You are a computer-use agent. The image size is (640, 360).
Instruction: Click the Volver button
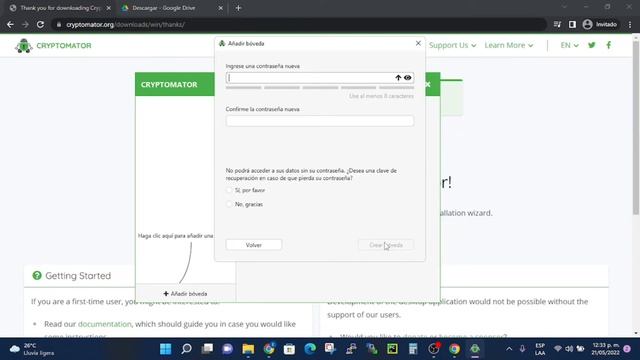click(x=253, y=245)
